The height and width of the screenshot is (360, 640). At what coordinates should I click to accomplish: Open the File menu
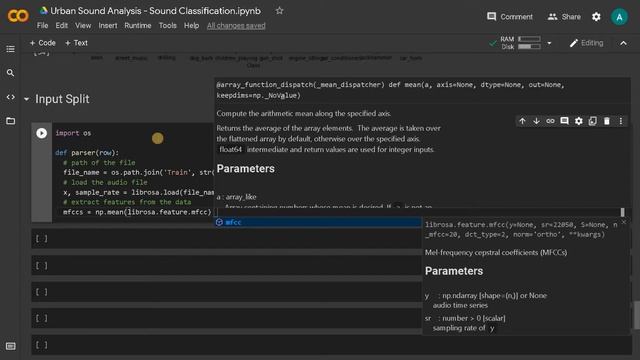(x=42, y=26)
